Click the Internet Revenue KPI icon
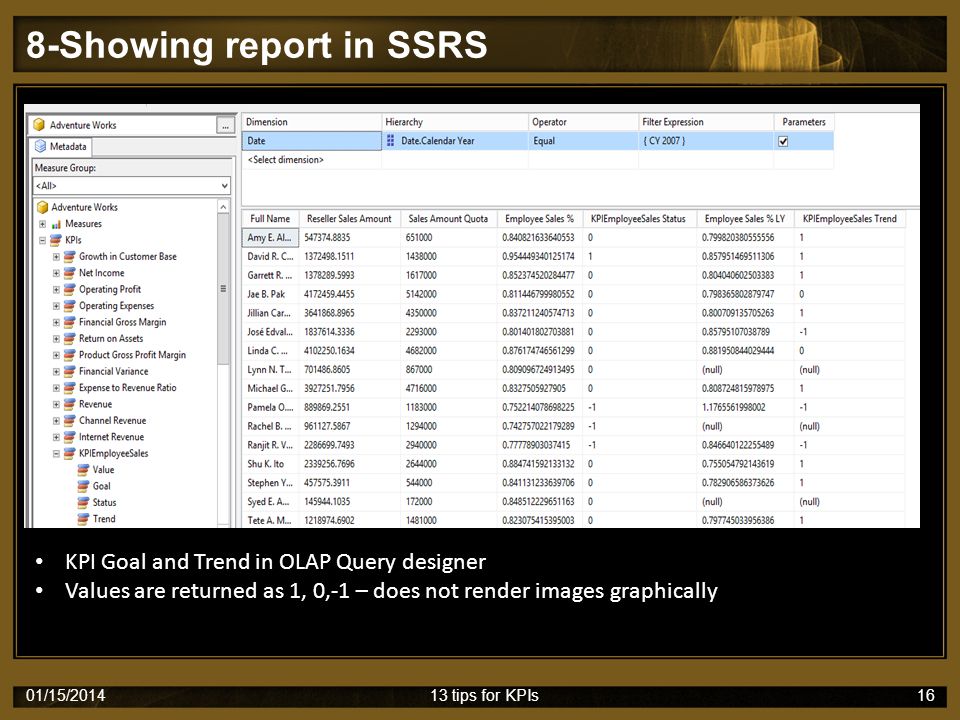Screen dimensions: 960x720 (70, 437)
